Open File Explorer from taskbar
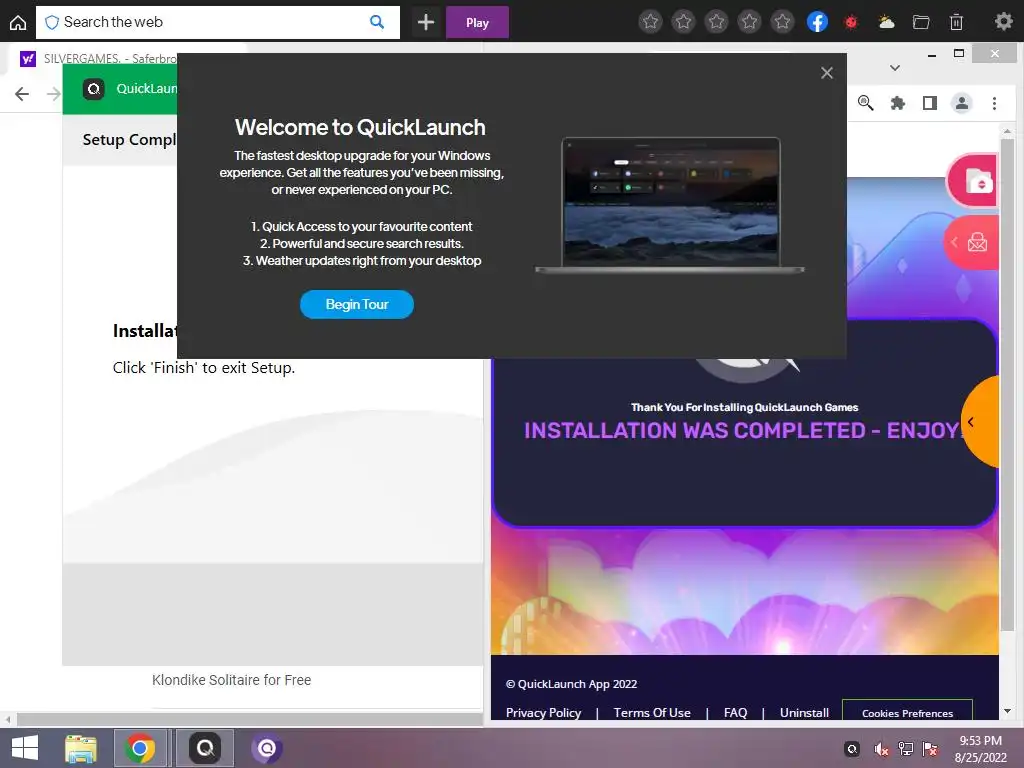 (81, 748)
